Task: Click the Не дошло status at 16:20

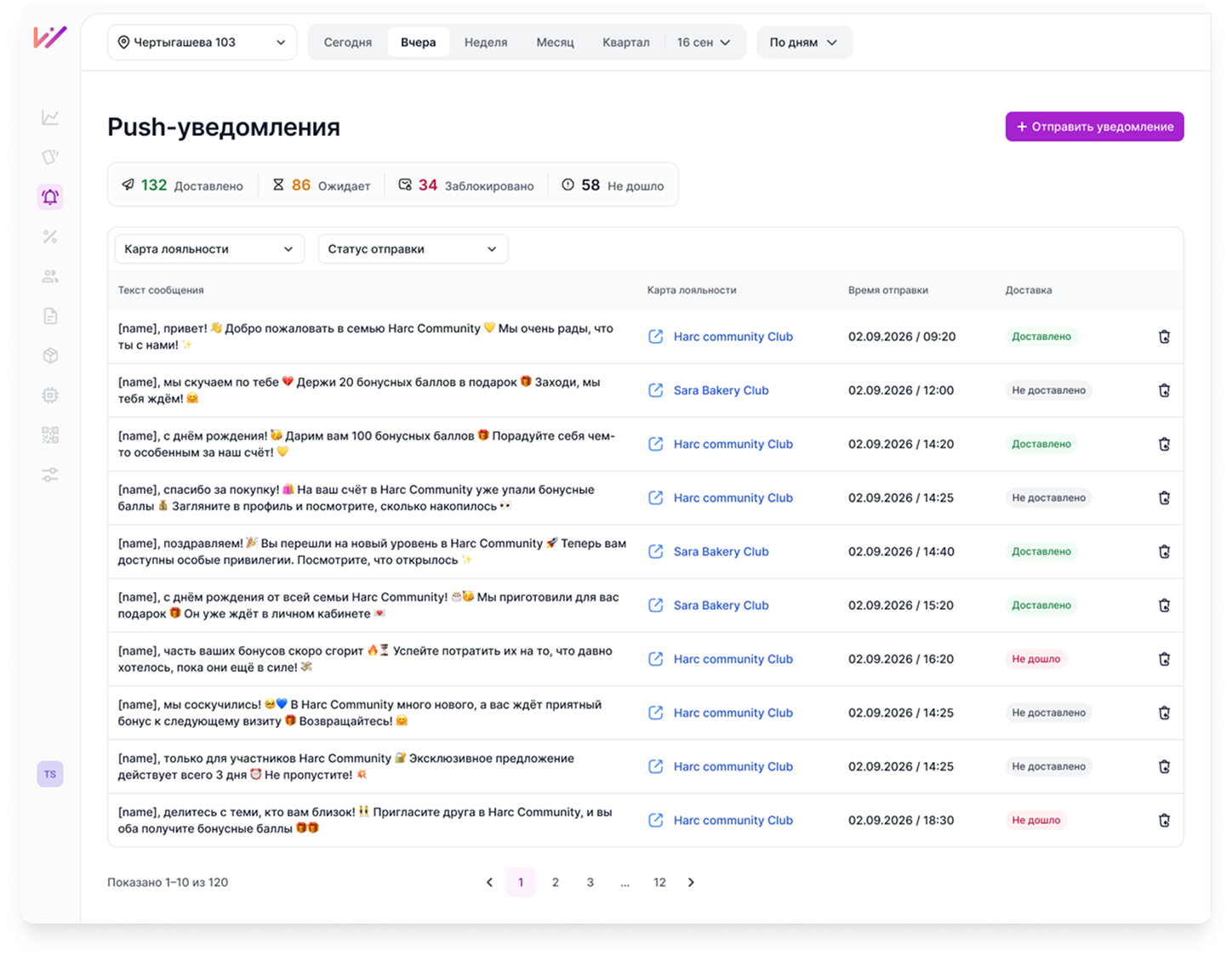Action: click(1035, 659)
